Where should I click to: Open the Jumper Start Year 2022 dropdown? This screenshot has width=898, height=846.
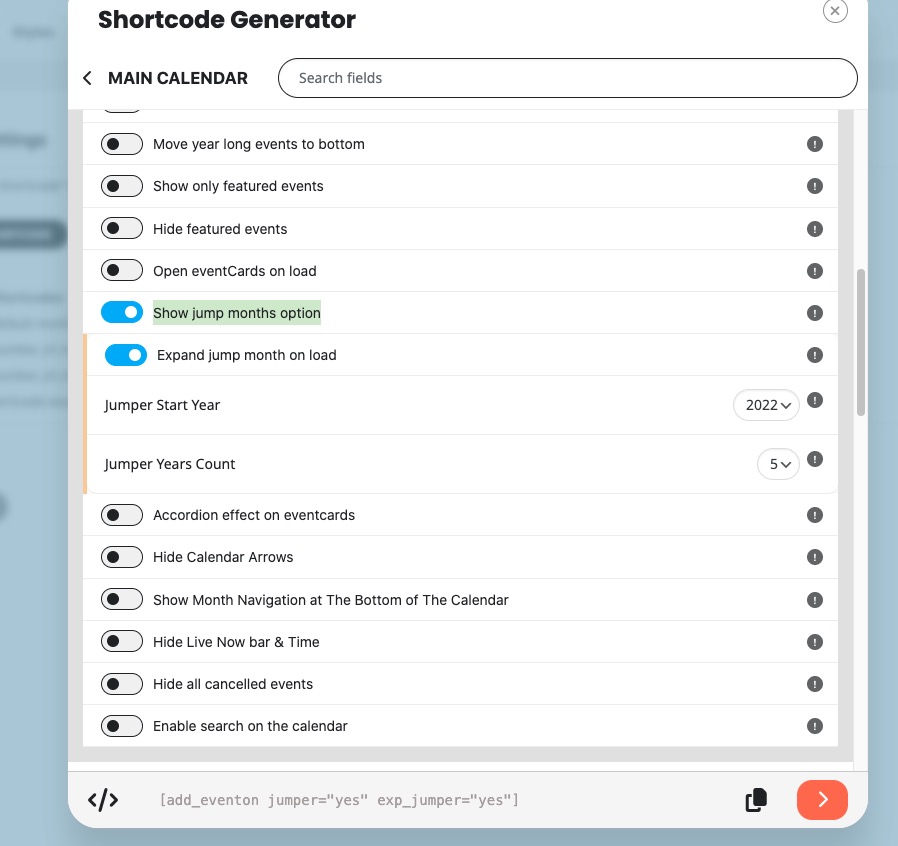(x=766, y=405)
